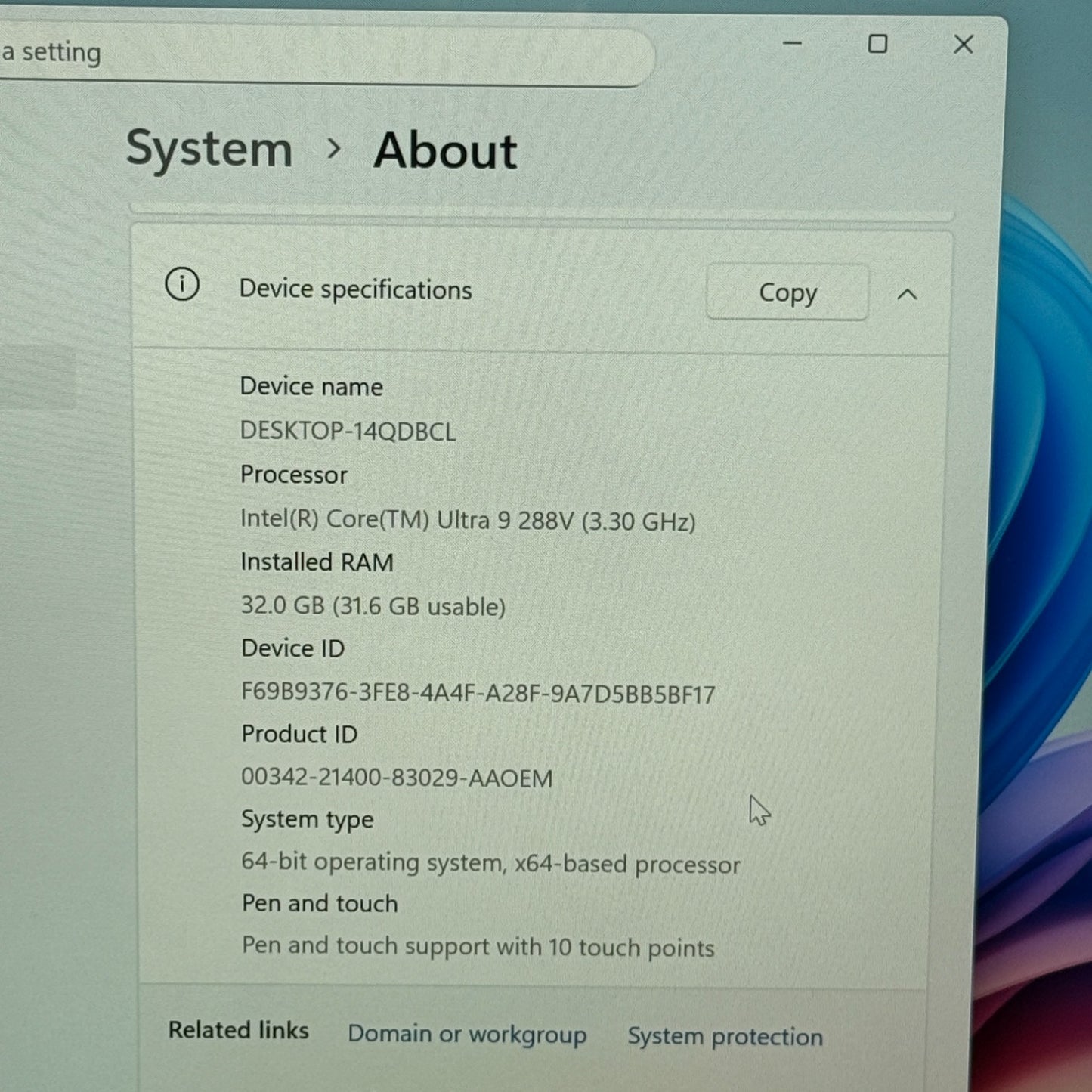Minimize the Settings window

(x=792, y=44)
